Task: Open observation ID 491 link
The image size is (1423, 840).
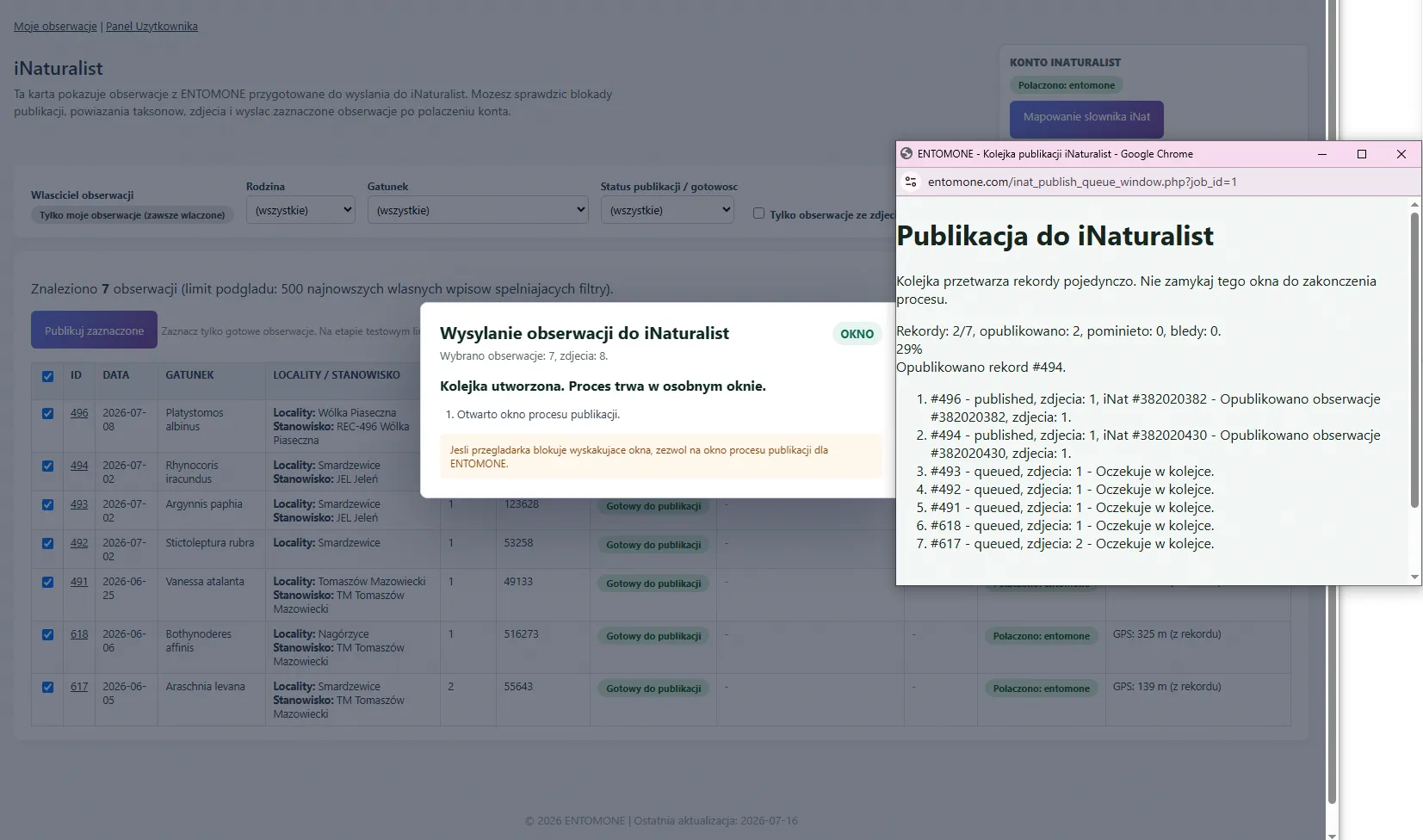Action: coord(79,582)
